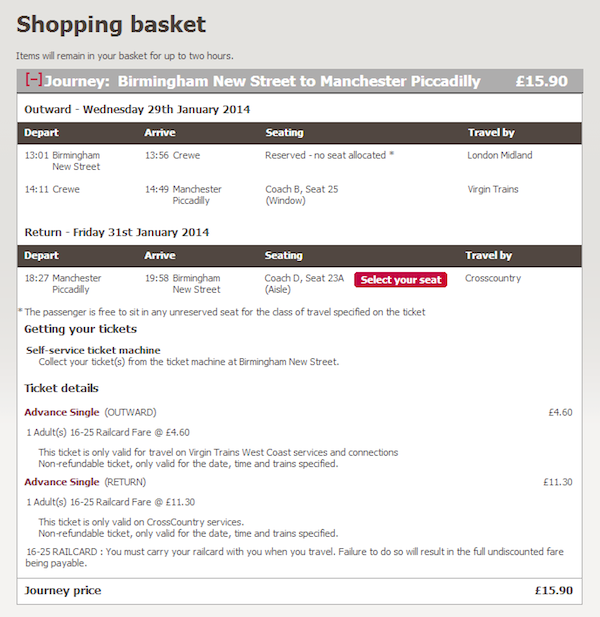Click the Arrive header in Return table
600x617 pixels.
point(160,255)
